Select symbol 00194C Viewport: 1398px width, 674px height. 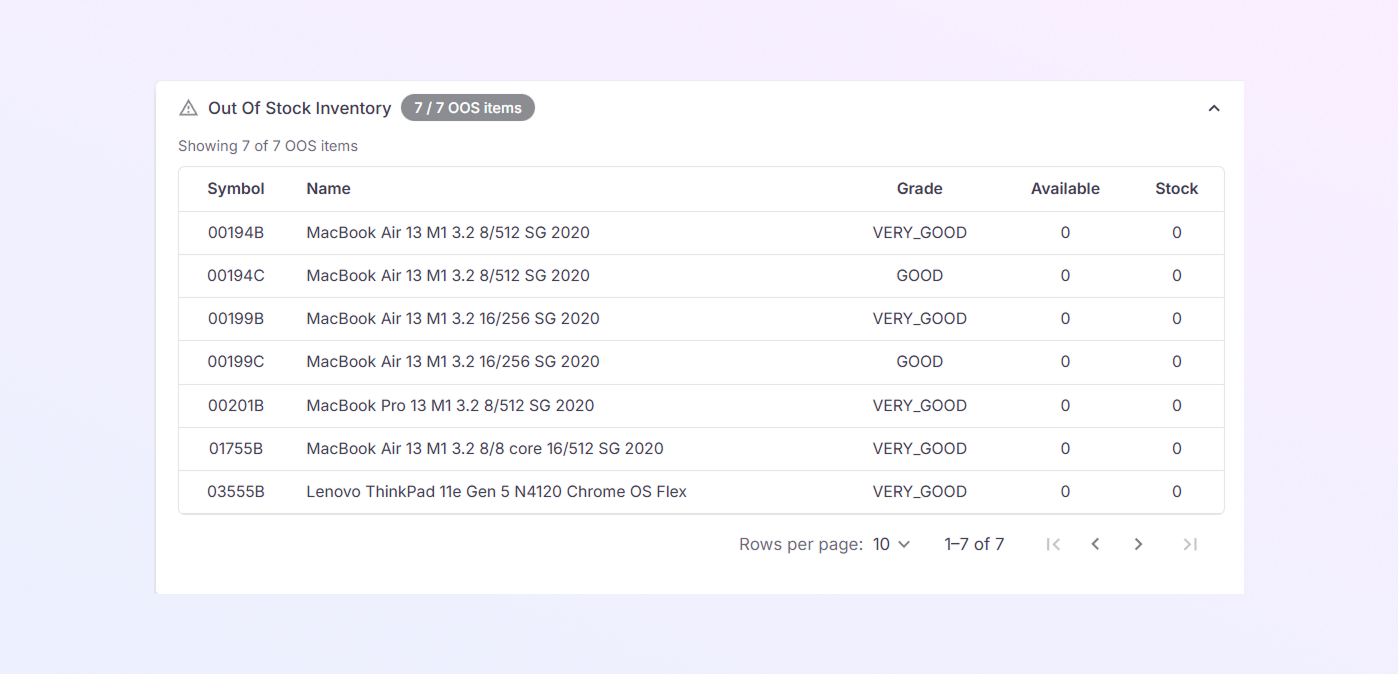tap(236, 276)
